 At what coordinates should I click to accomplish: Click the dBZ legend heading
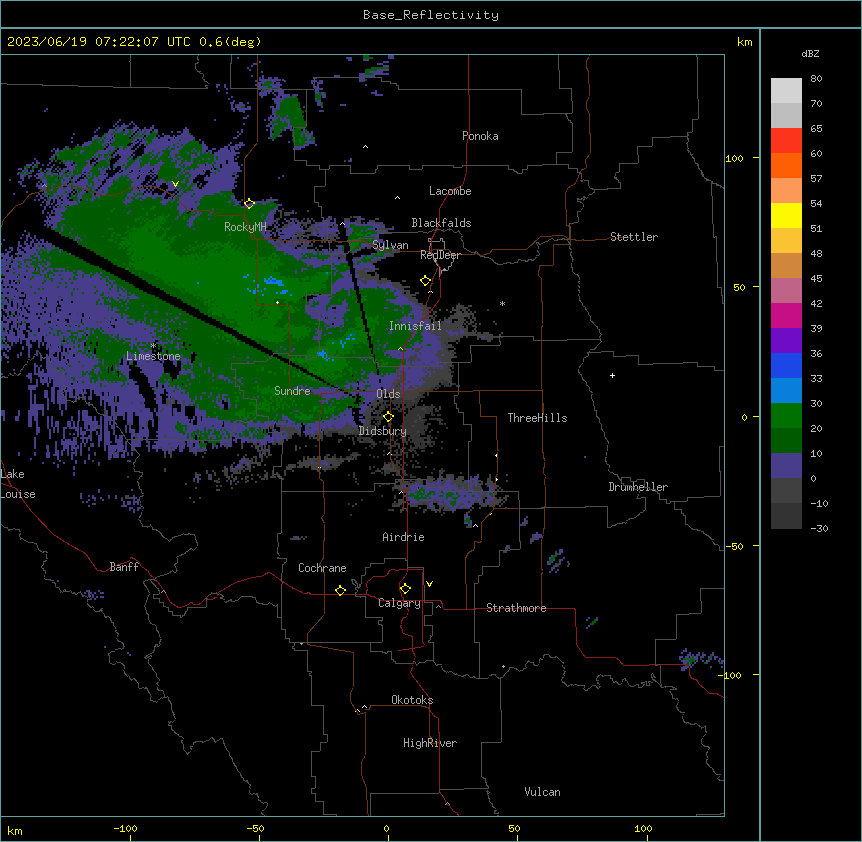[810, 53]
